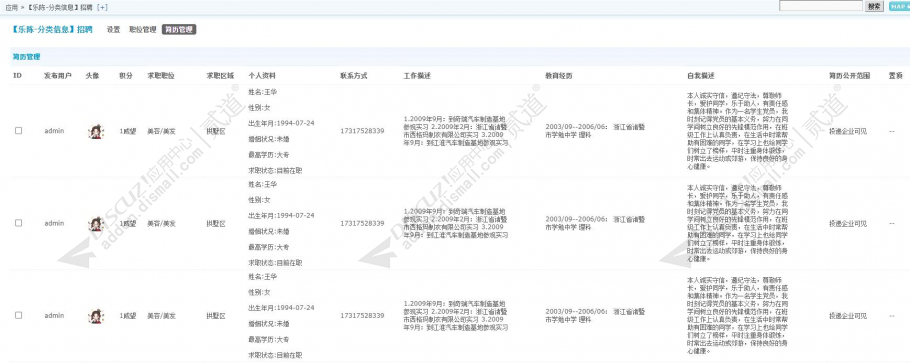This screenshot has height=364, width=910.
Task: Tick the checkbox in the first resume row
Action: tap(19, 131)
